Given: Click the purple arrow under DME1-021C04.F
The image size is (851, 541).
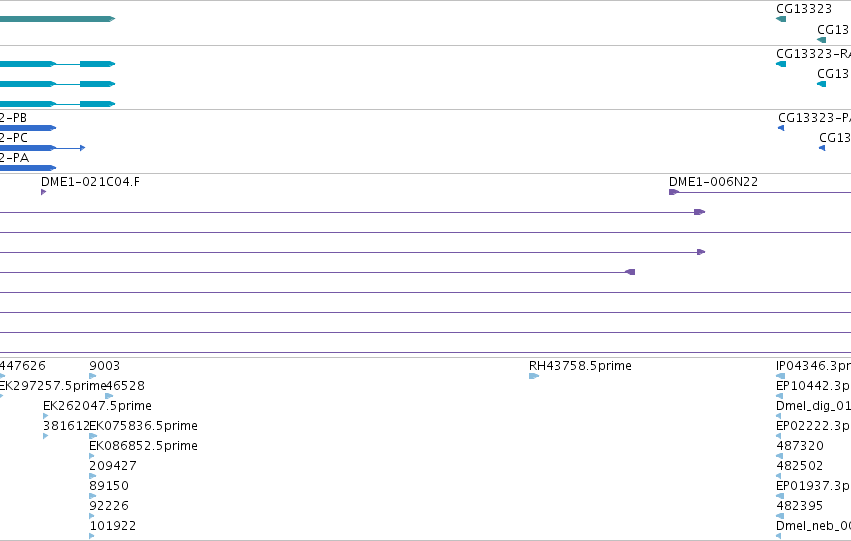Looking at the screenshot, I should point(43,192).
